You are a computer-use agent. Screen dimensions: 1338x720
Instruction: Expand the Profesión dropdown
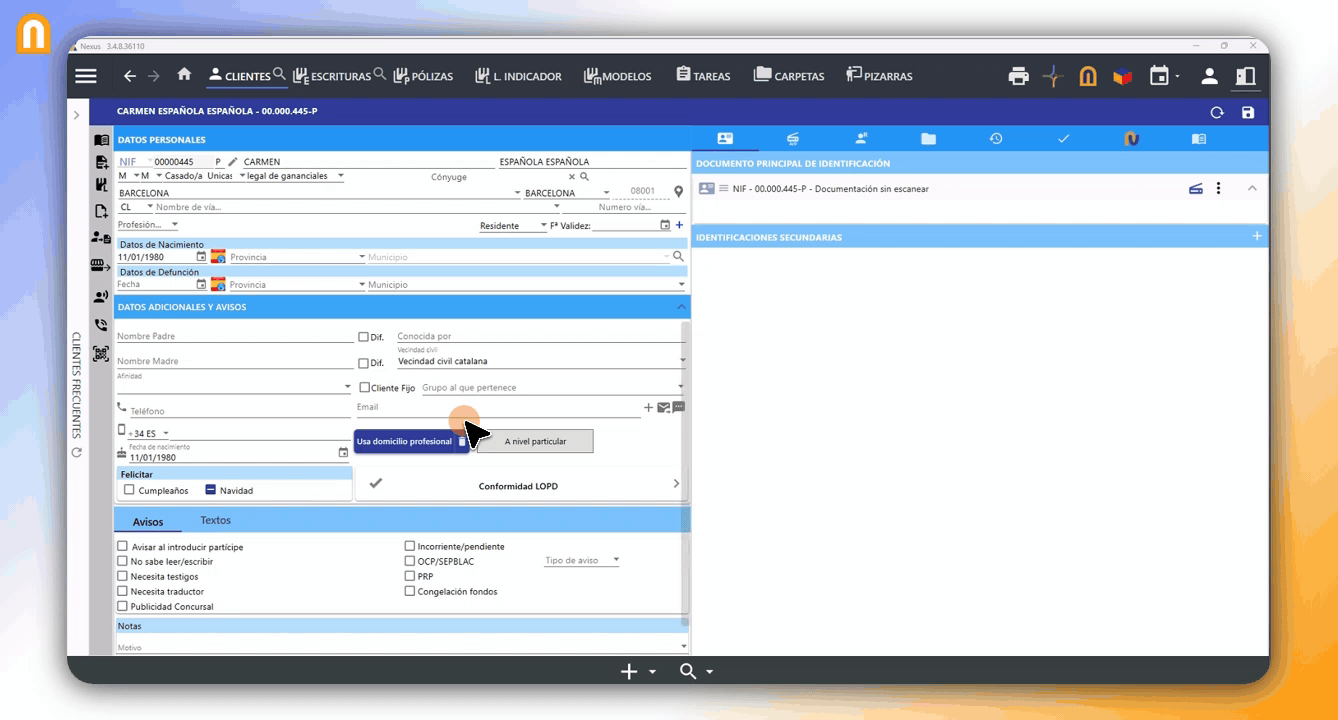click(148, 225)
